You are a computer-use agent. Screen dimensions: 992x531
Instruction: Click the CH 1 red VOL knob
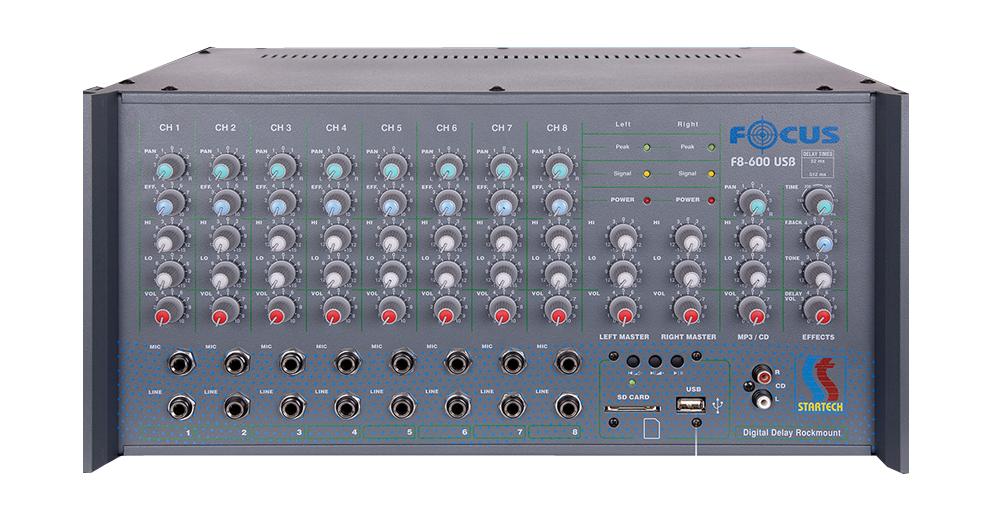[165, 315]
